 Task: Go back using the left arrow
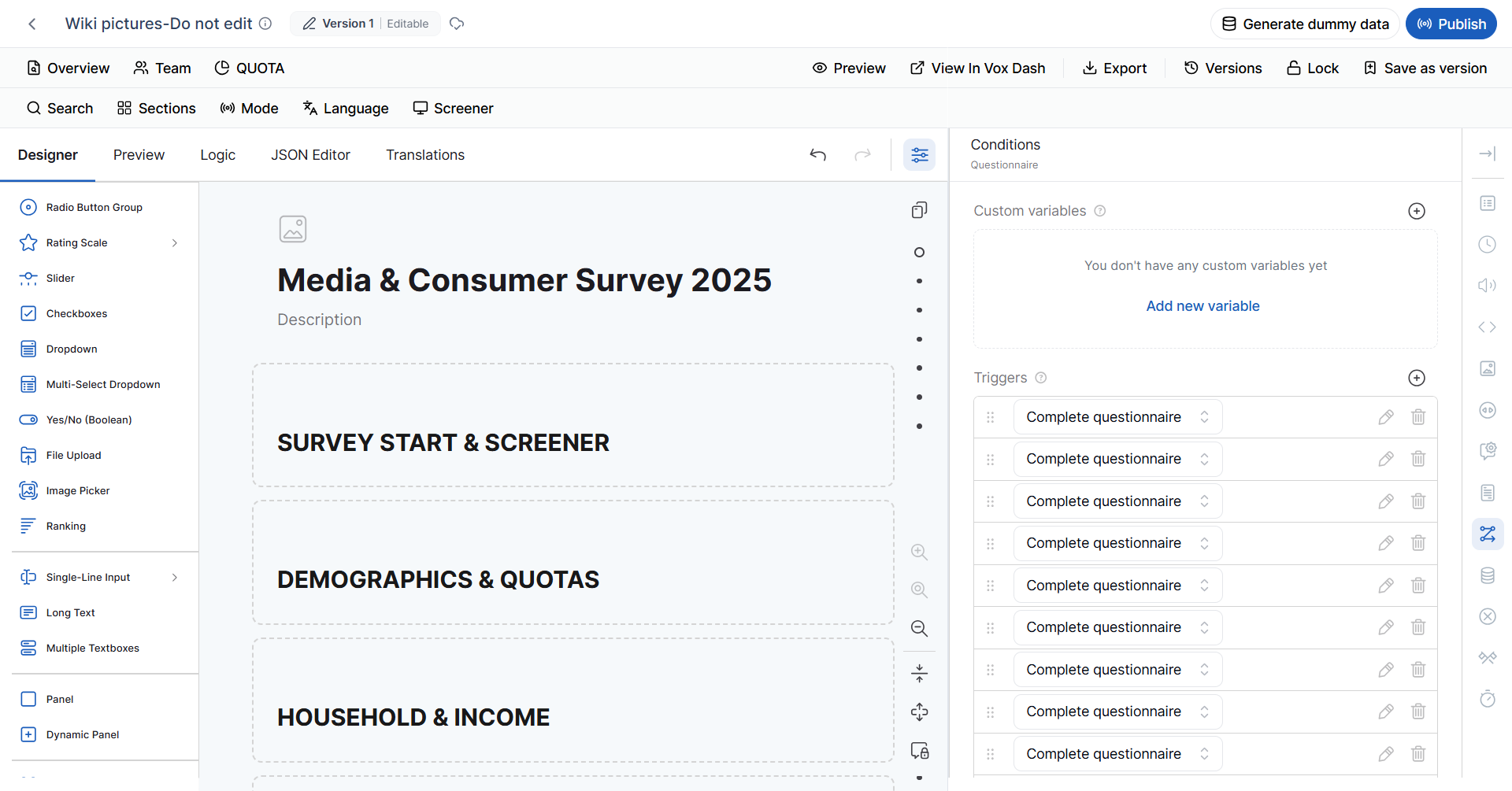[x=32, y=24]
